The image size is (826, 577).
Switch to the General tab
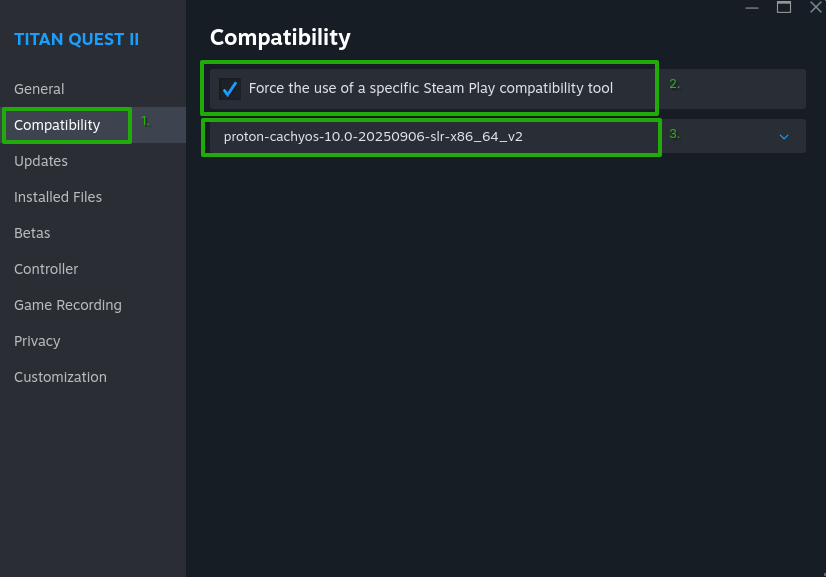coord(40,89)
